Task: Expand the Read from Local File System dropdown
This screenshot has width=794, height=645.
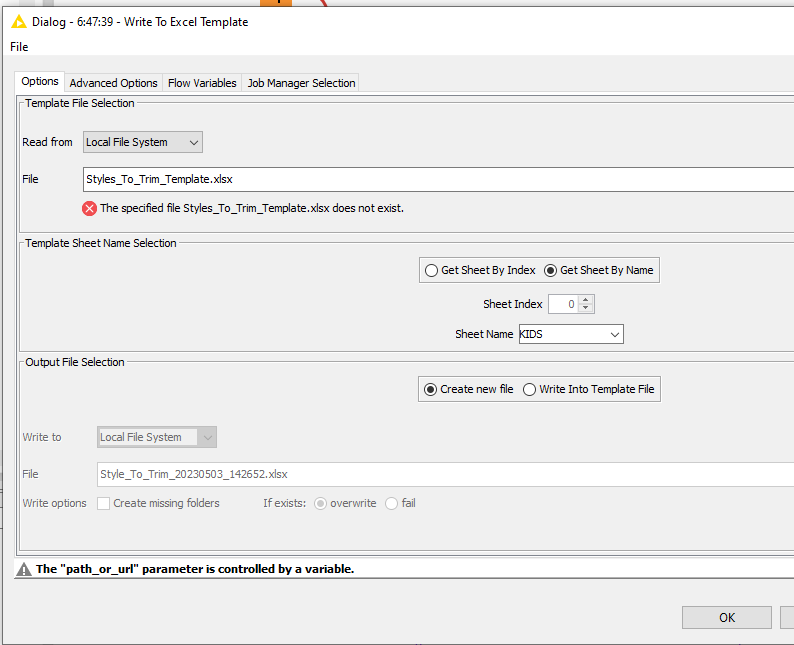Action: [142, 142]
